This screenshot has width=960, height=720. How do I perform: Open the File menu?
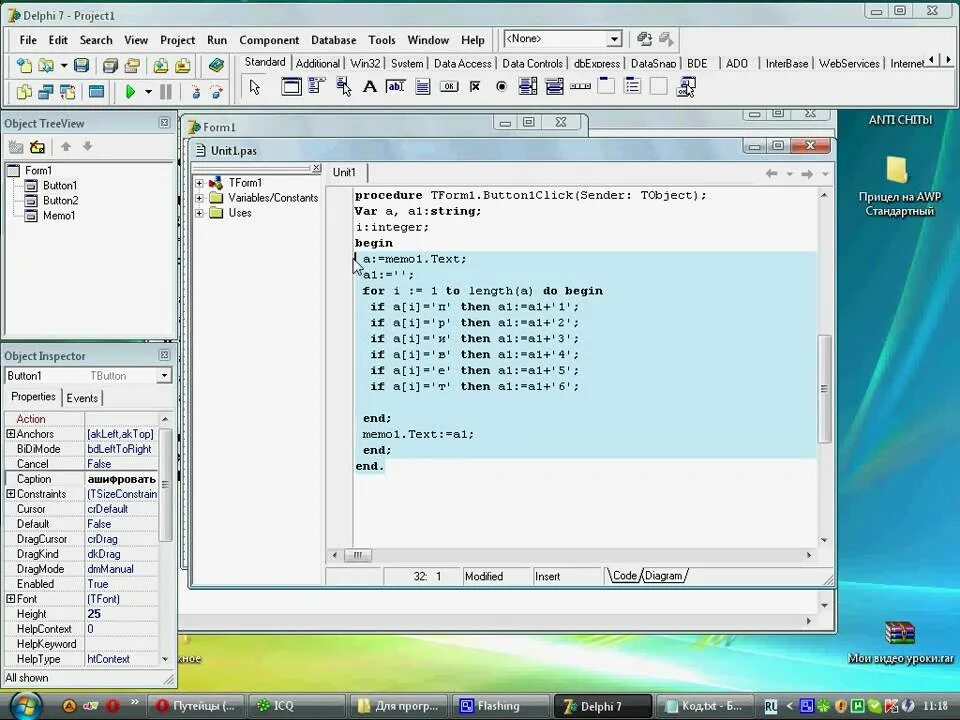point(28,40)
